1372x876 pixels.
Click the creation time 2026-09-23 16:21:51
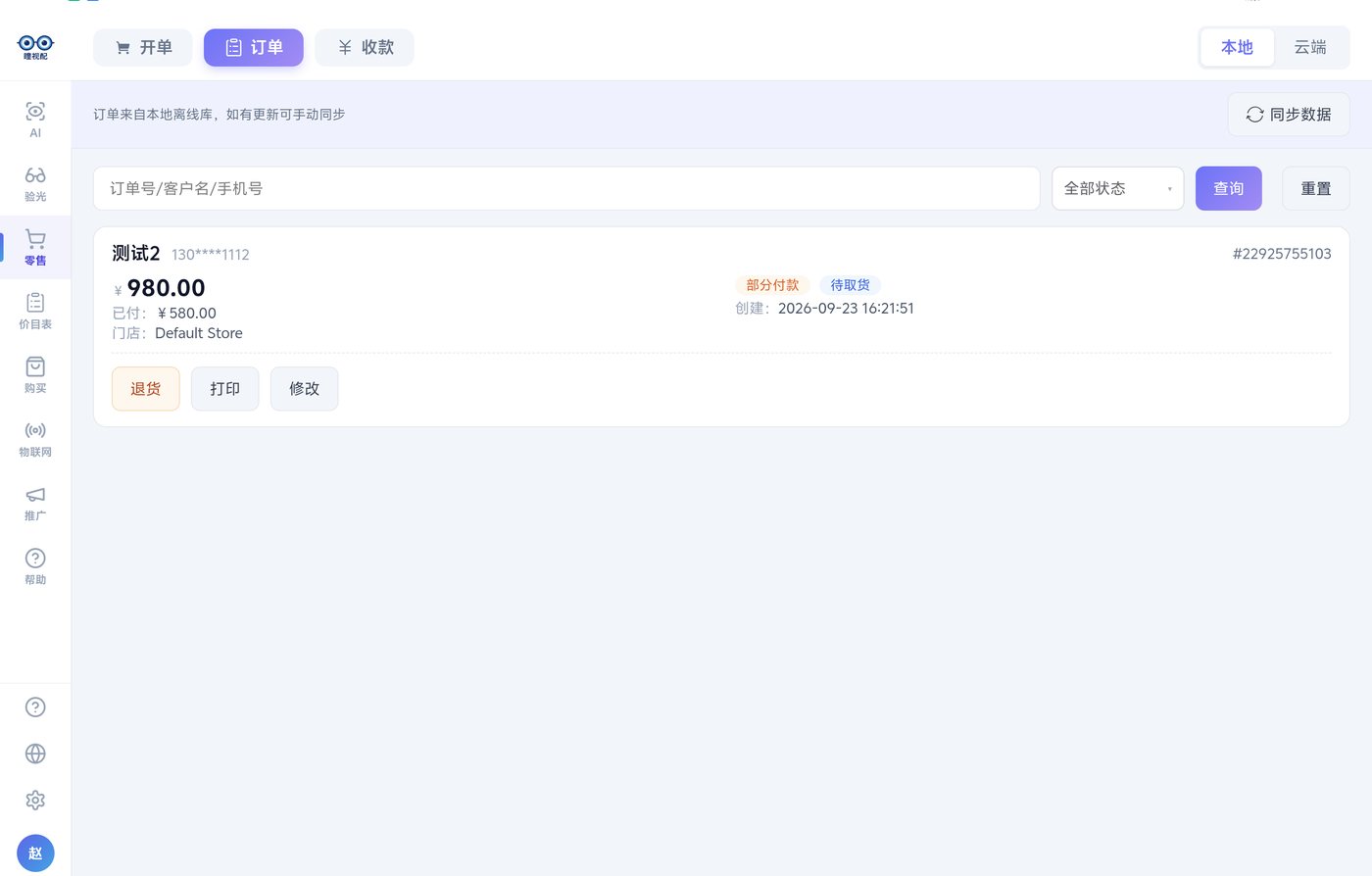tap(846, 309)
